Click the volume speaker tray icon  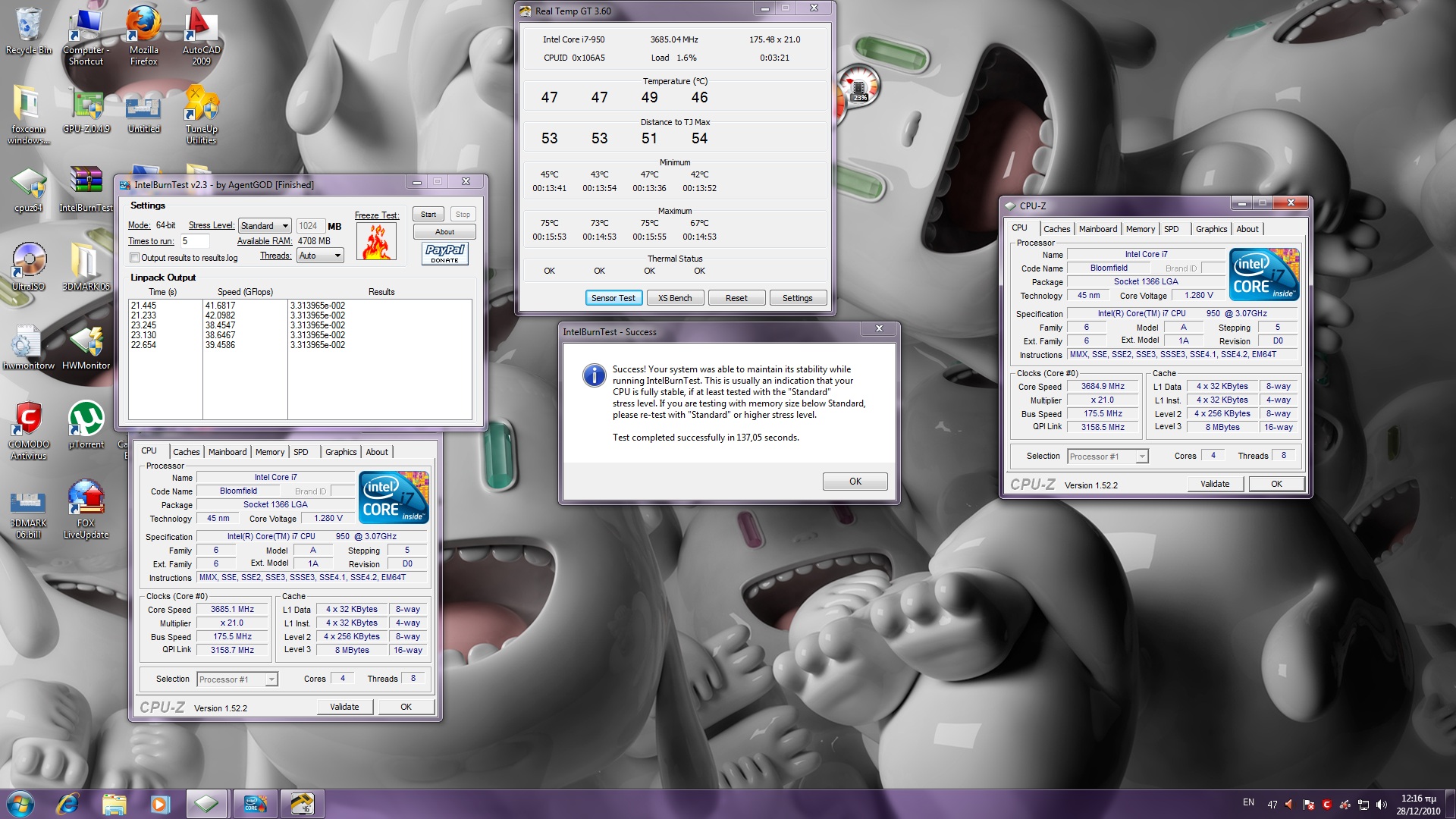(x=1382, y=805)
